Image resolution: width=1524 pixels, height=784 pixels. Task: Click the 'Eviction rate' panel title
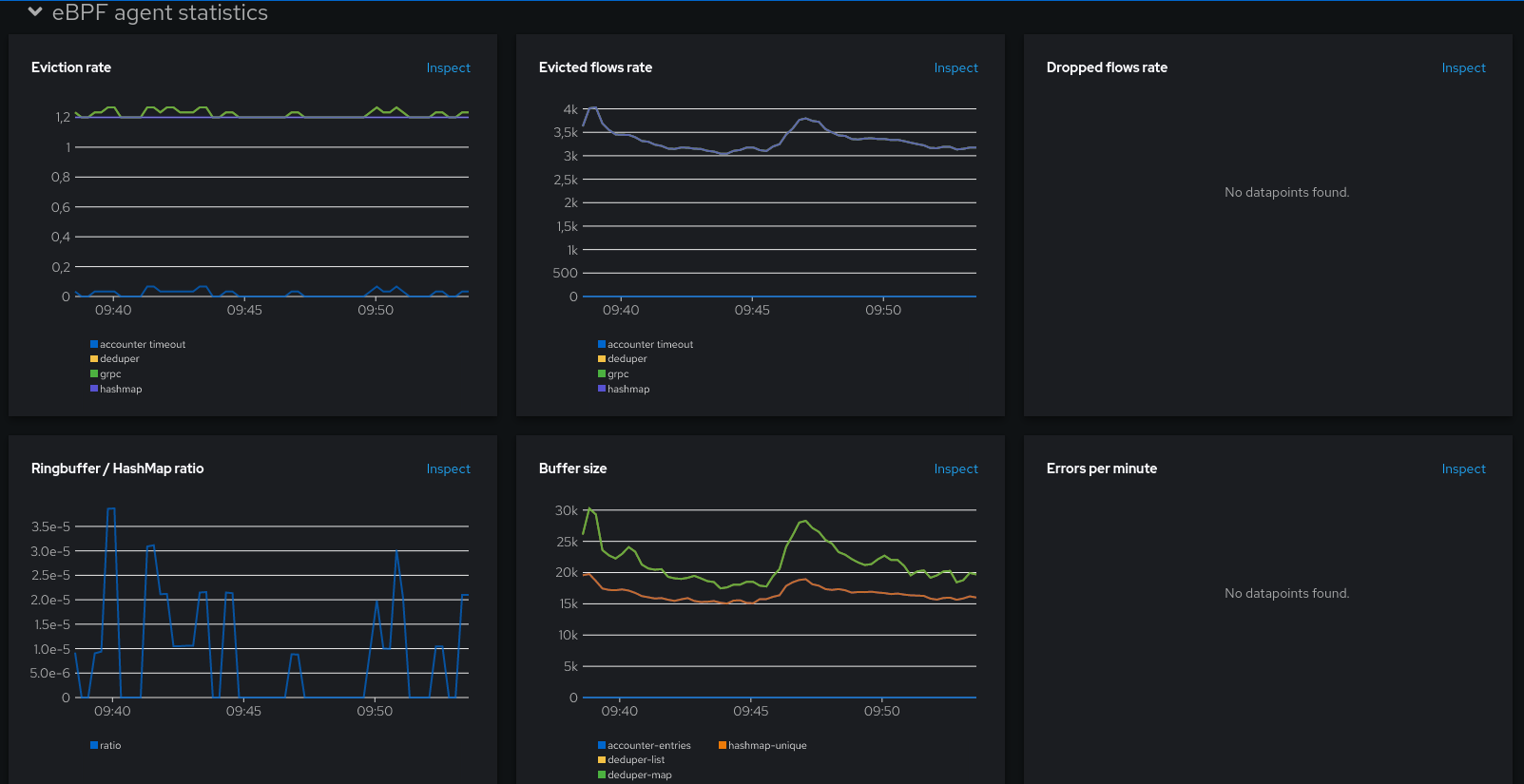(71, 67)
